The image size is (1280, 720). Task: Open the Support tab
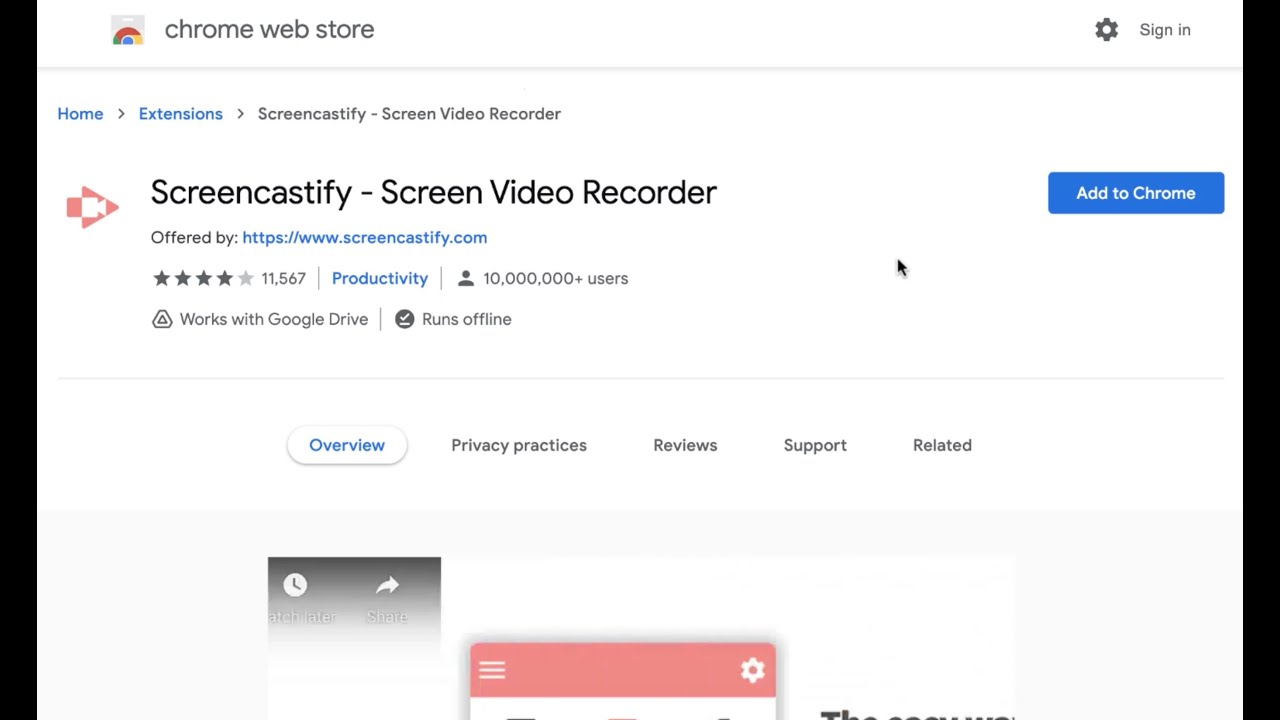coord(815,445)
